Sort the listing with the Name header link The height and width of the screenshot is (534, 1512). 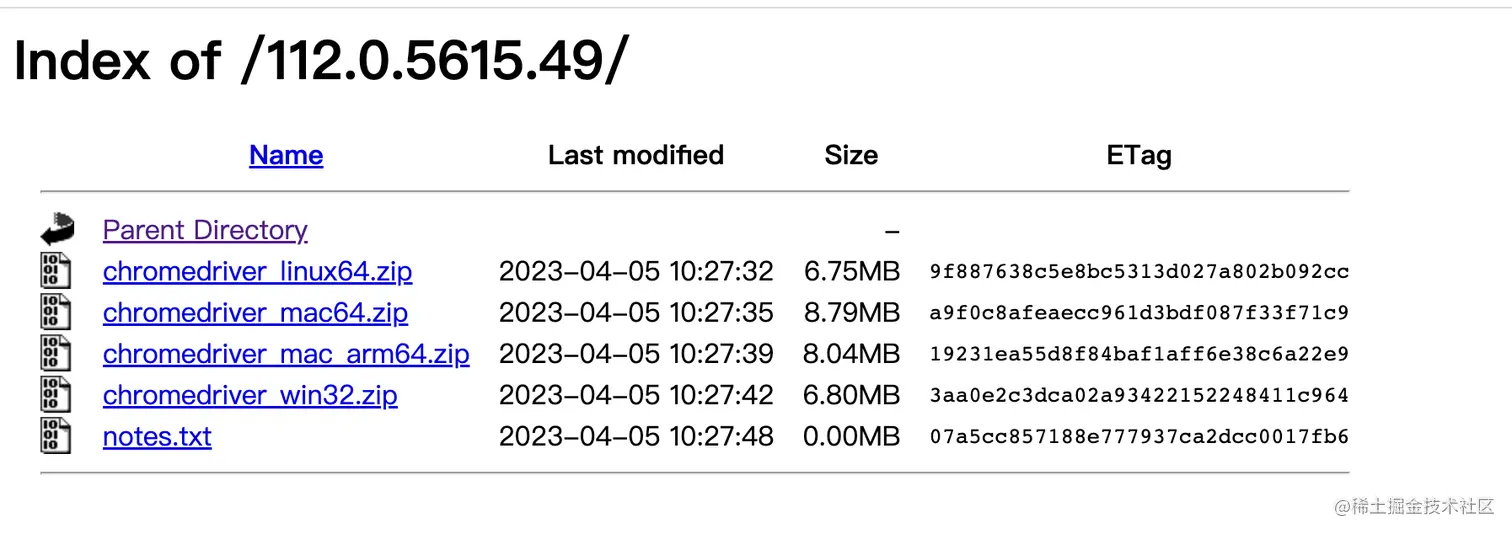tap(286, 155)
